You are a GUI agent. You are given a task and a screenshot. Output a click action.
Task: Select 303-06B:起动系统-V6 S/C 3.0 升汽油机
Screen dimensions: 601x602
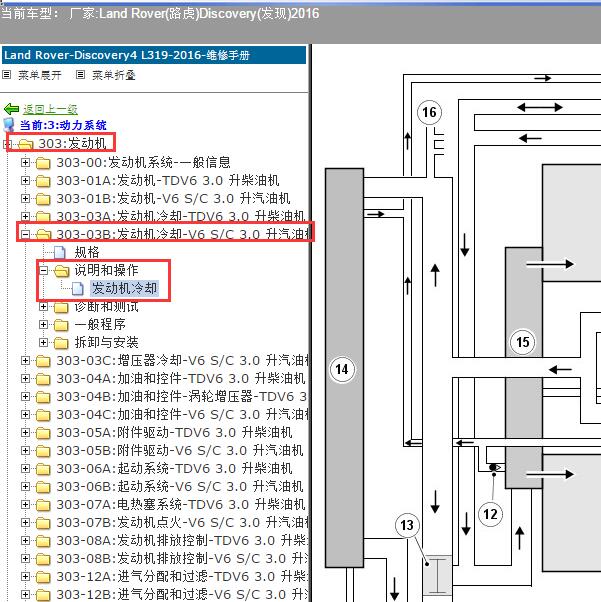tap(180, 487)
